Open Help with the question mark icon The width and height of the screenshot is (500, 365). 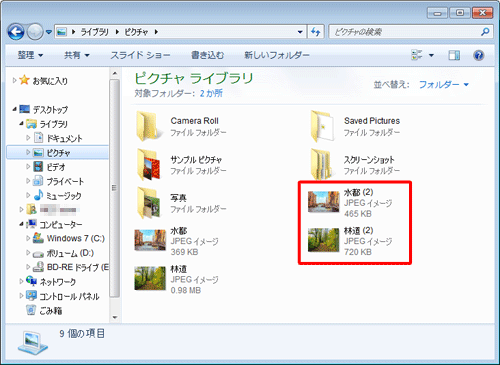pos(479,55)
